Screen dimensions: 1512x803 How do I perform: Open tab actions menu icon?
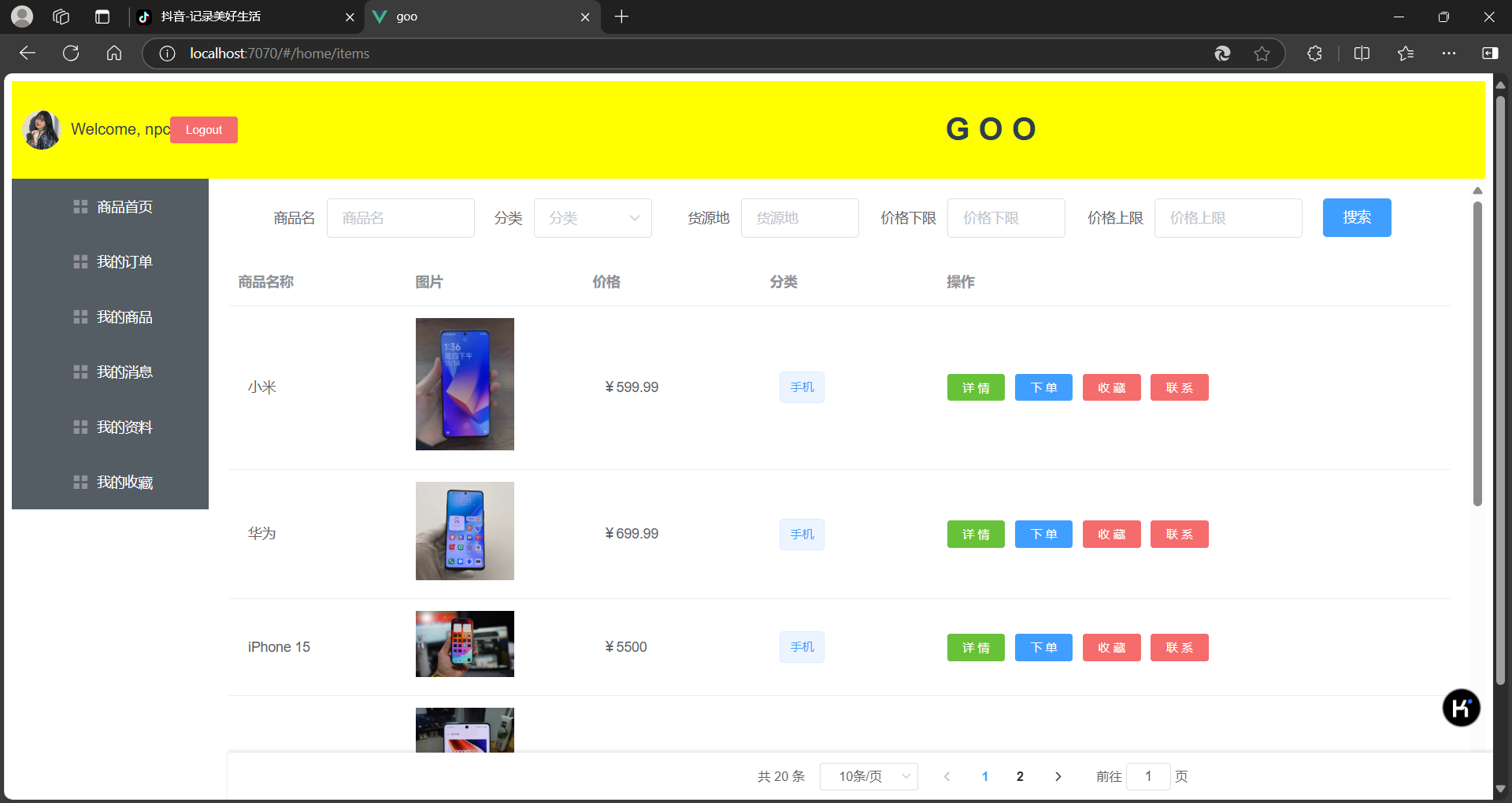point(102,17)
